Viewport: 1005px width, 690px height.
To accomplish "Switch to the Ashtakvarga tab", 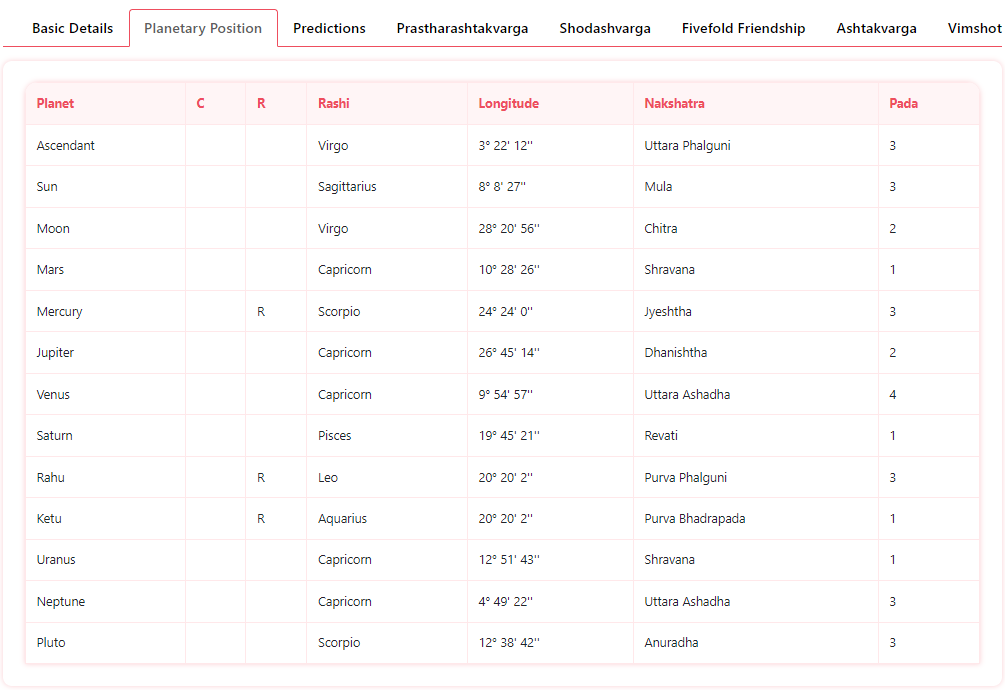I will pos(876,28).
